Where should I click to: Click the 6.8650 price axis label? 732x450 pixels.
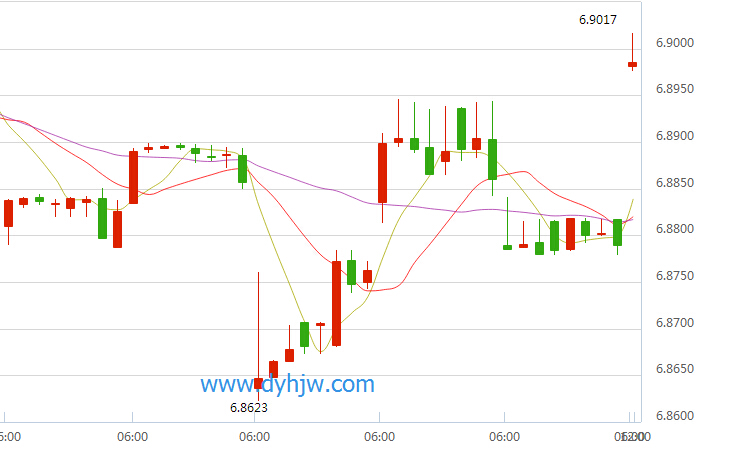click(x=675, y=369)
